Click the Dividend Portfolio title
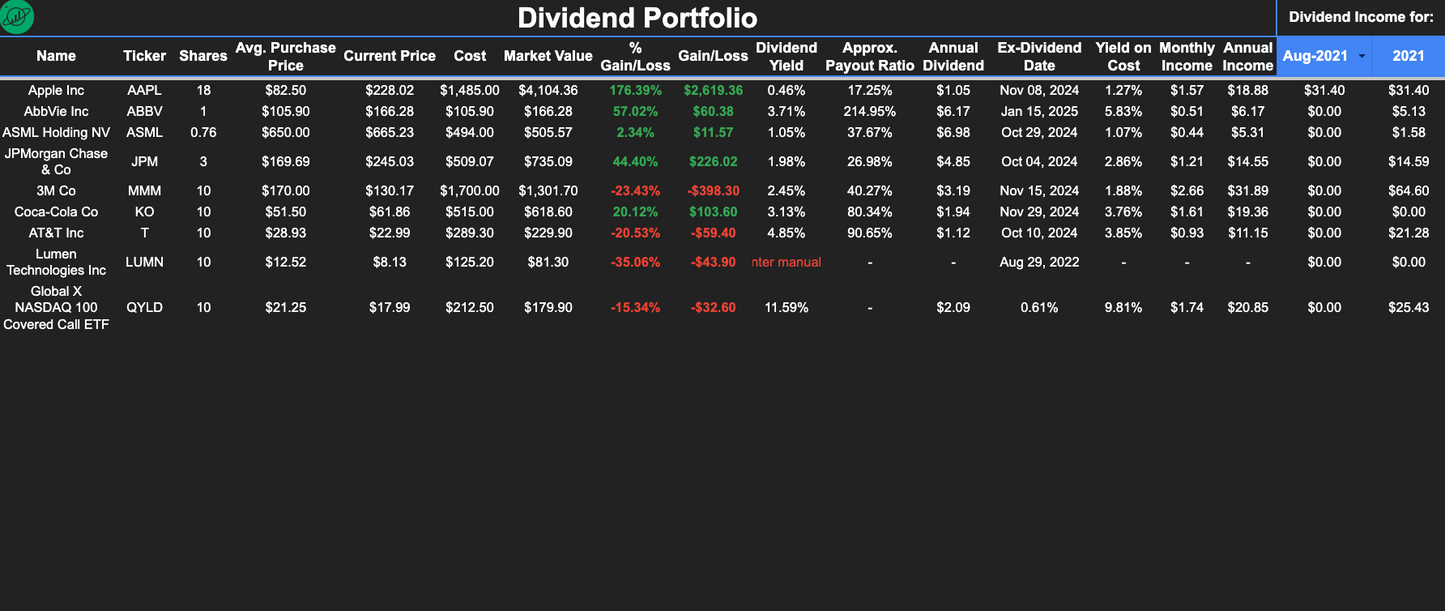 637,17
